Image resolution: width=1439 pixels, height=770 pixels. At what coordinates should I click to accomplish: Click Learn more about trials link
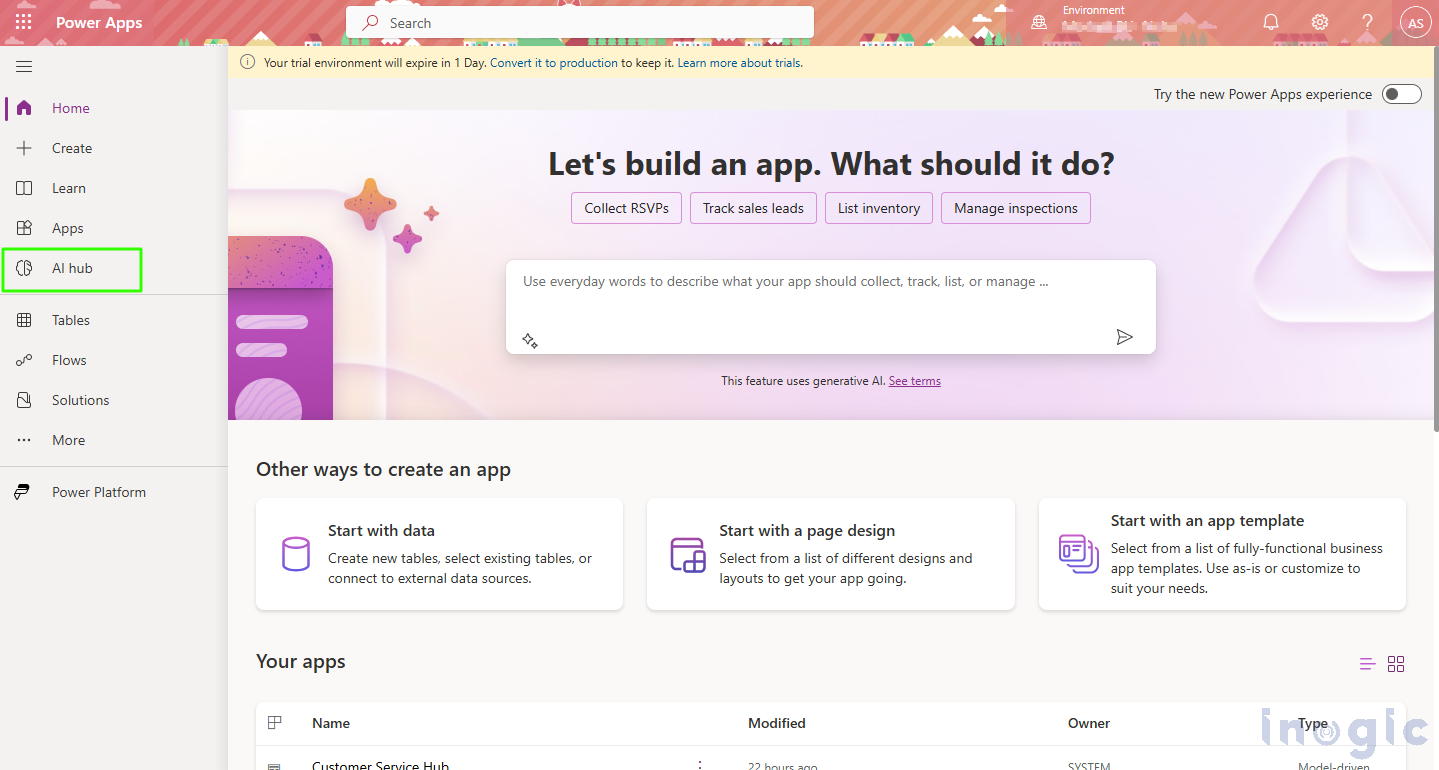[739, 62]
